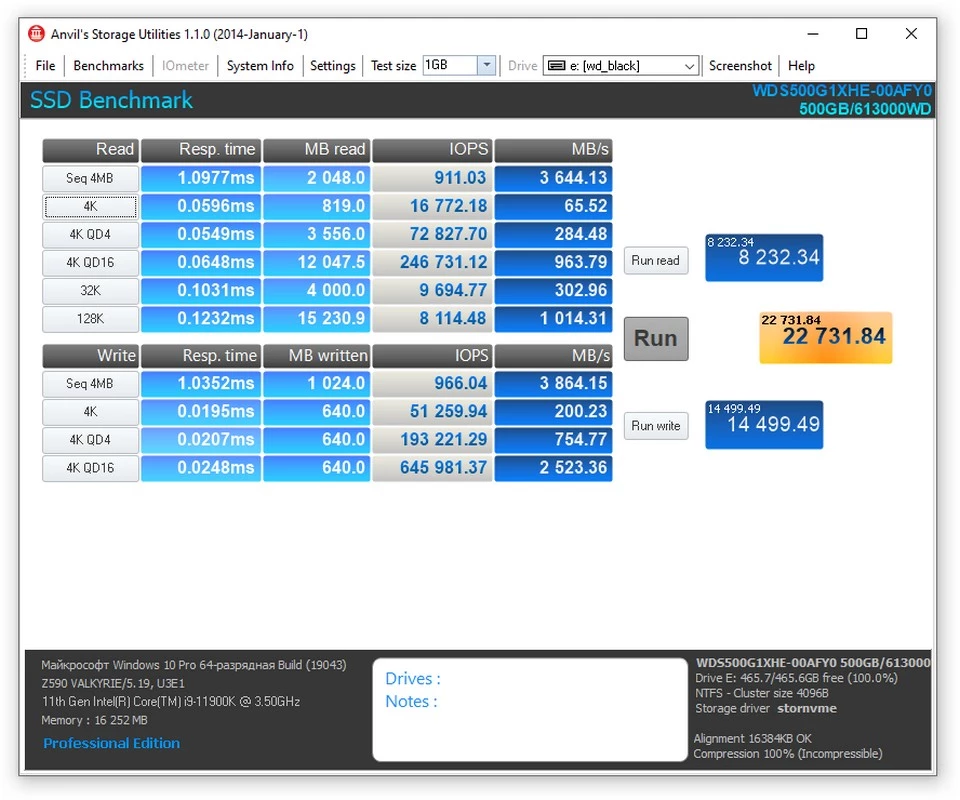Click Compression 100% (Incompressible) text
960x800 pixels.
[x=788, y=754]
